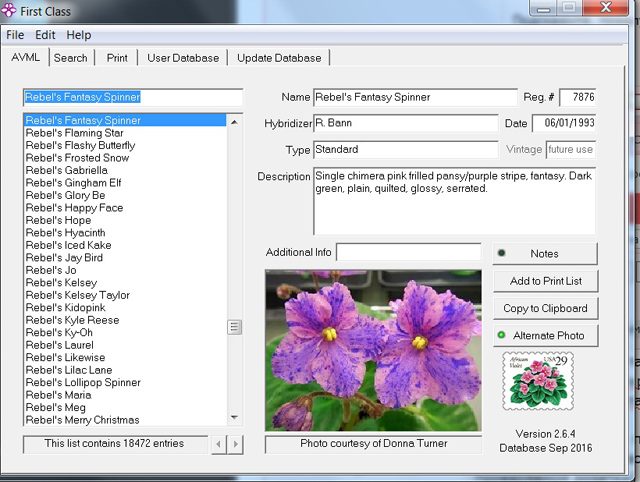The width and height of the screenshot is (640, 482).
Task: Select Rebel's Hyacinth
Action: 125,233
